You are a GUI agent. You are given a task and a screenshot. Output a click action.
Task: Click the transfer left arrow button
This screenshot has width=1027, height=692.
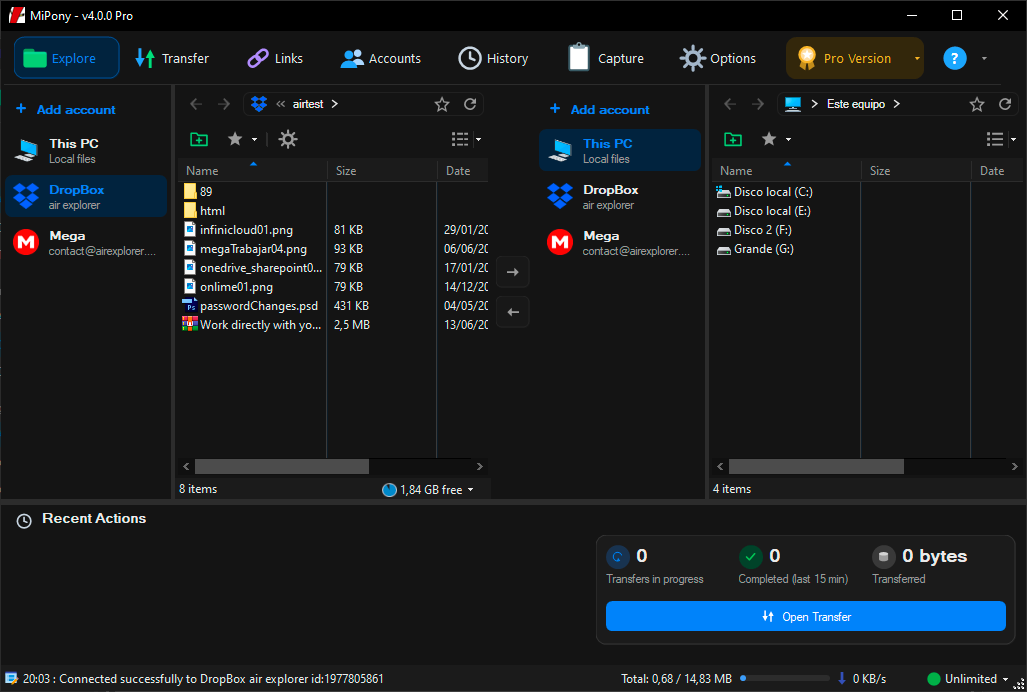point(513,312)
